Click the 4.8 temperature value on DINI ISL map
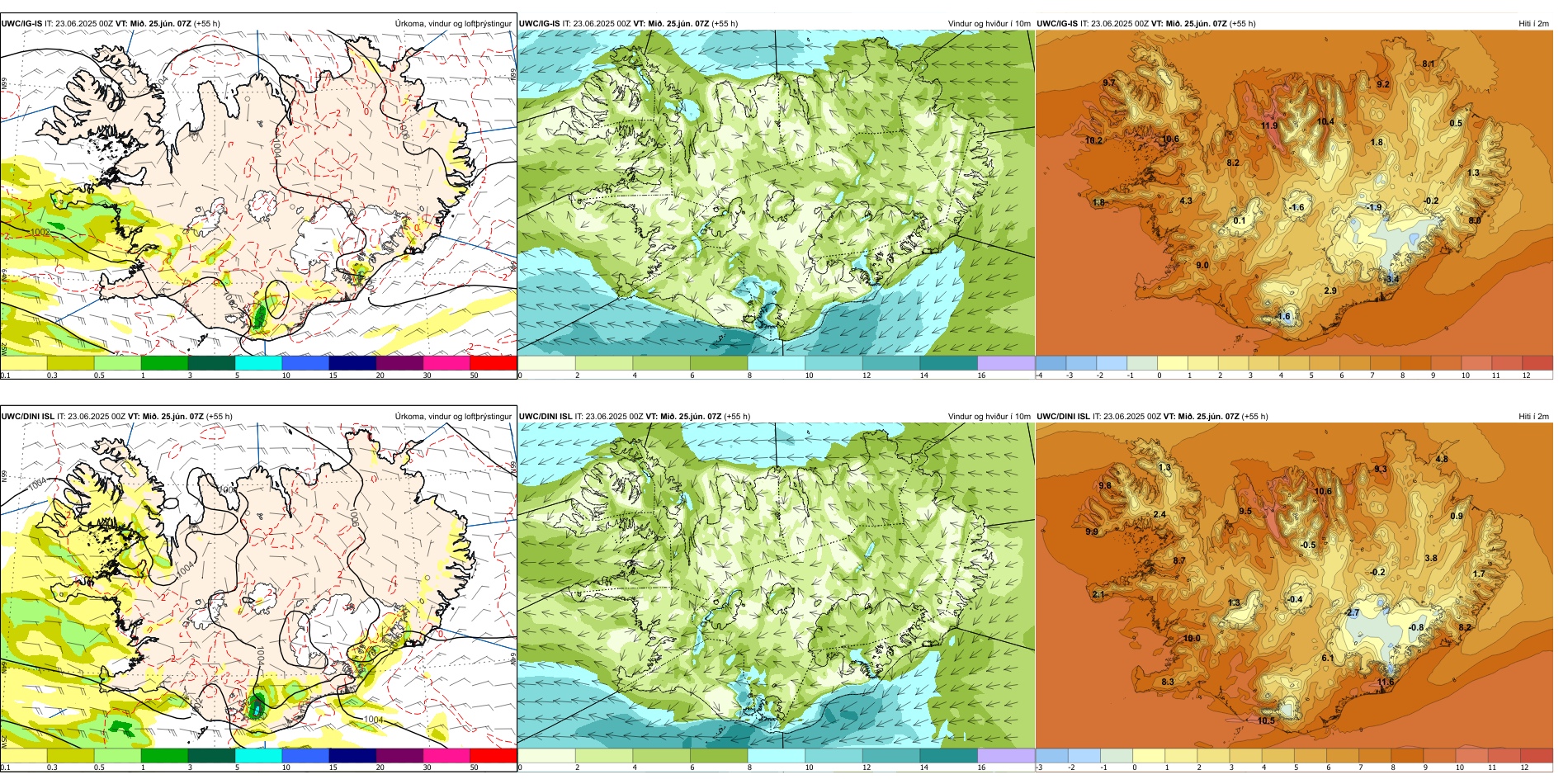Screen dimensions: 1568x784 coord(1442,460)
